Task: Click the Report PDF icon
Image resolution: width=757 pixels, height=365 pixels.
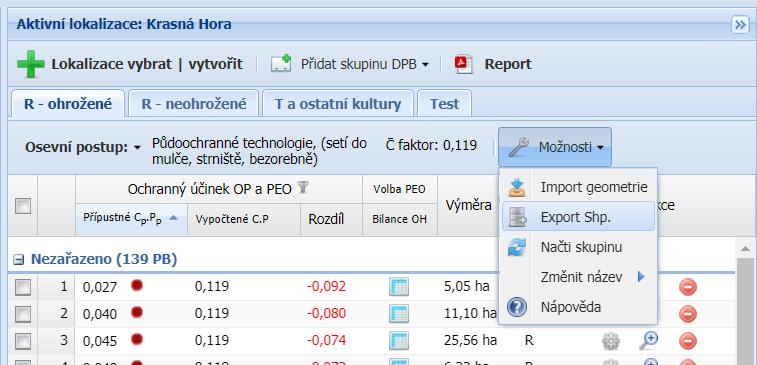Action: pos(464,64)
